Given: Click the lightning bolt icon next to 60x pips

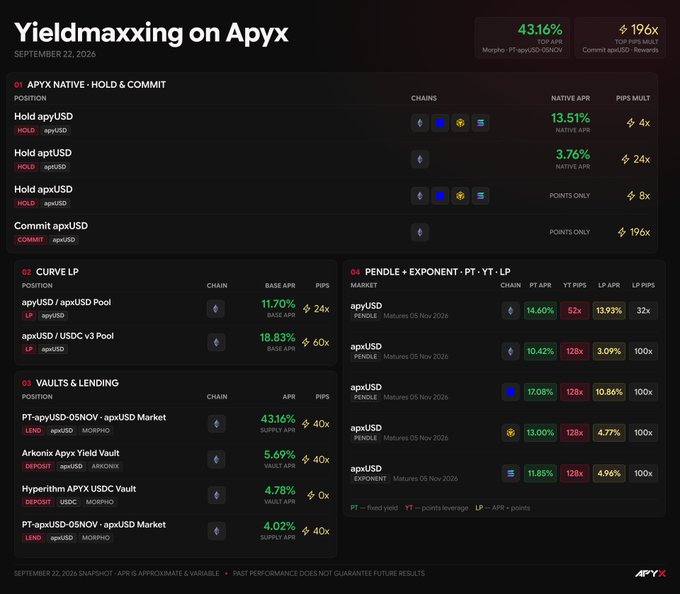Looking at the screenshot, I should (306, 342).
